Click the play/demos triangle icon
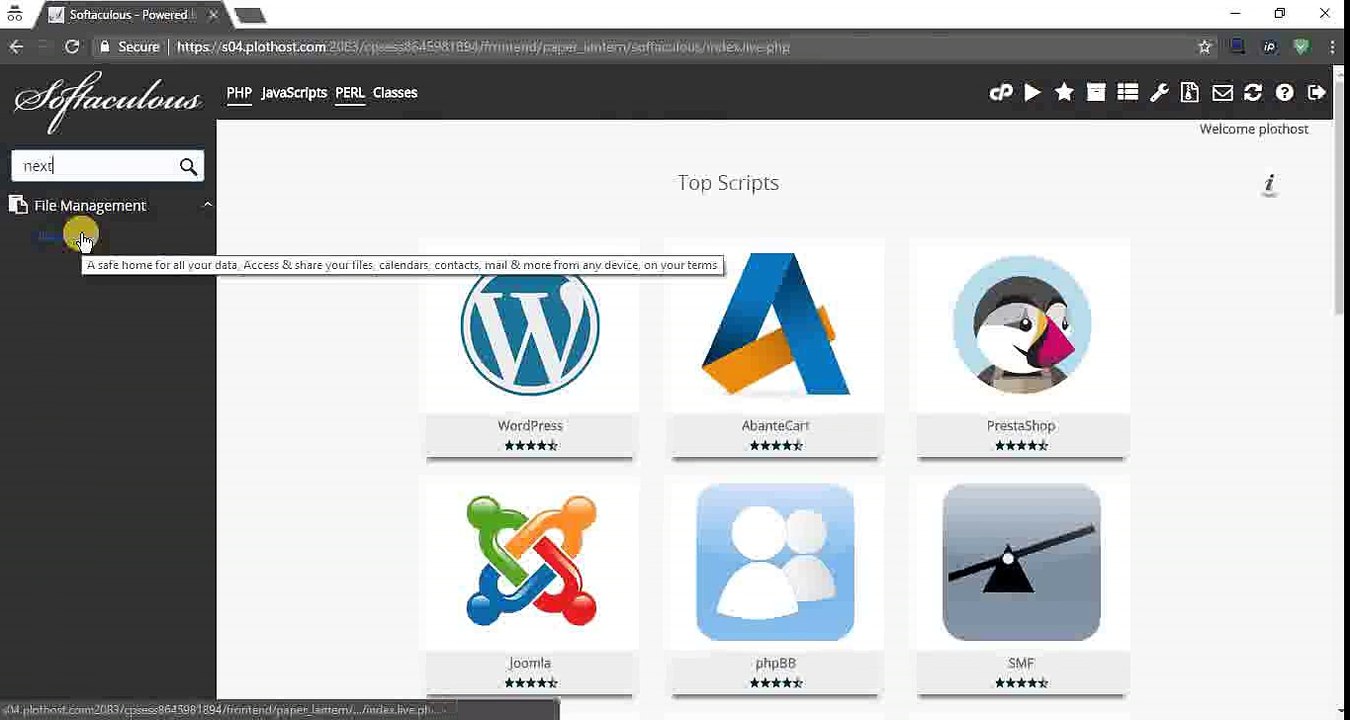Image resolution: width=1350 pixels, height=720 pixels. click(x=1033, y=92)
